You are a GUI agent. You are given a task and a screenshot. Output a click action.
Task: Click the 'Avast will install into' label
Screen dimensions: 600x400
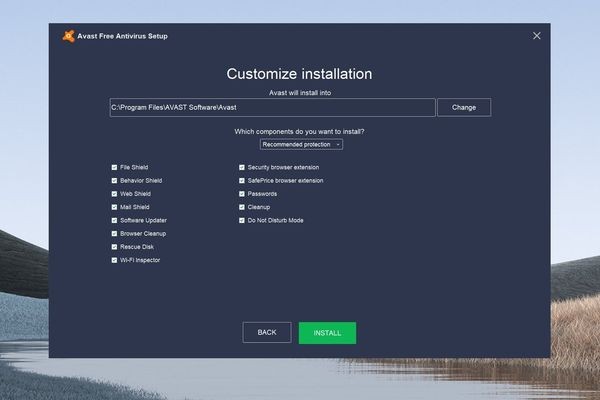click(300, 93)
